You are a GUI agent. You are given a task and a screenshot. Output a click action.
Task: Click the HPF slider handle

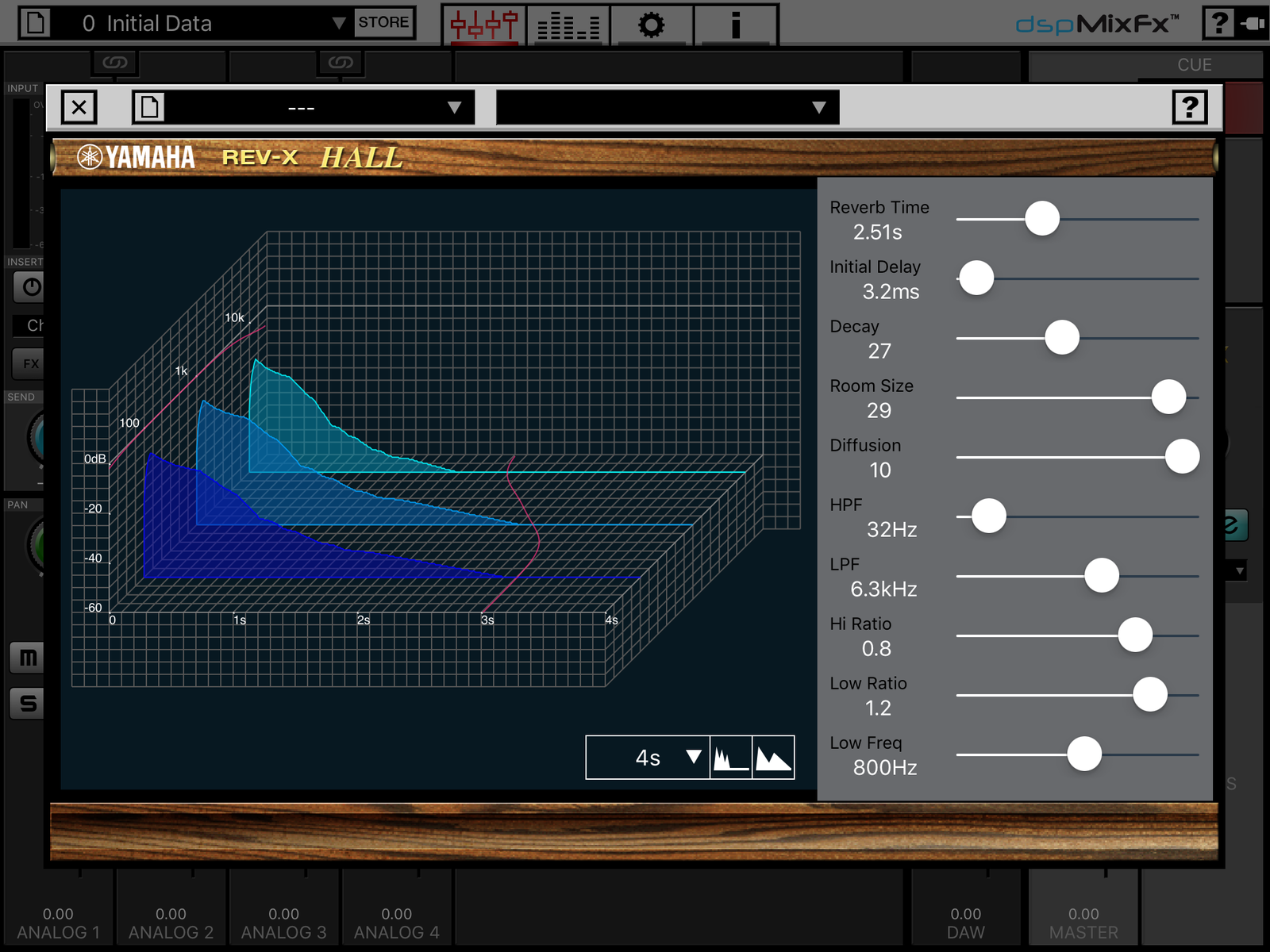pos(989,516)
